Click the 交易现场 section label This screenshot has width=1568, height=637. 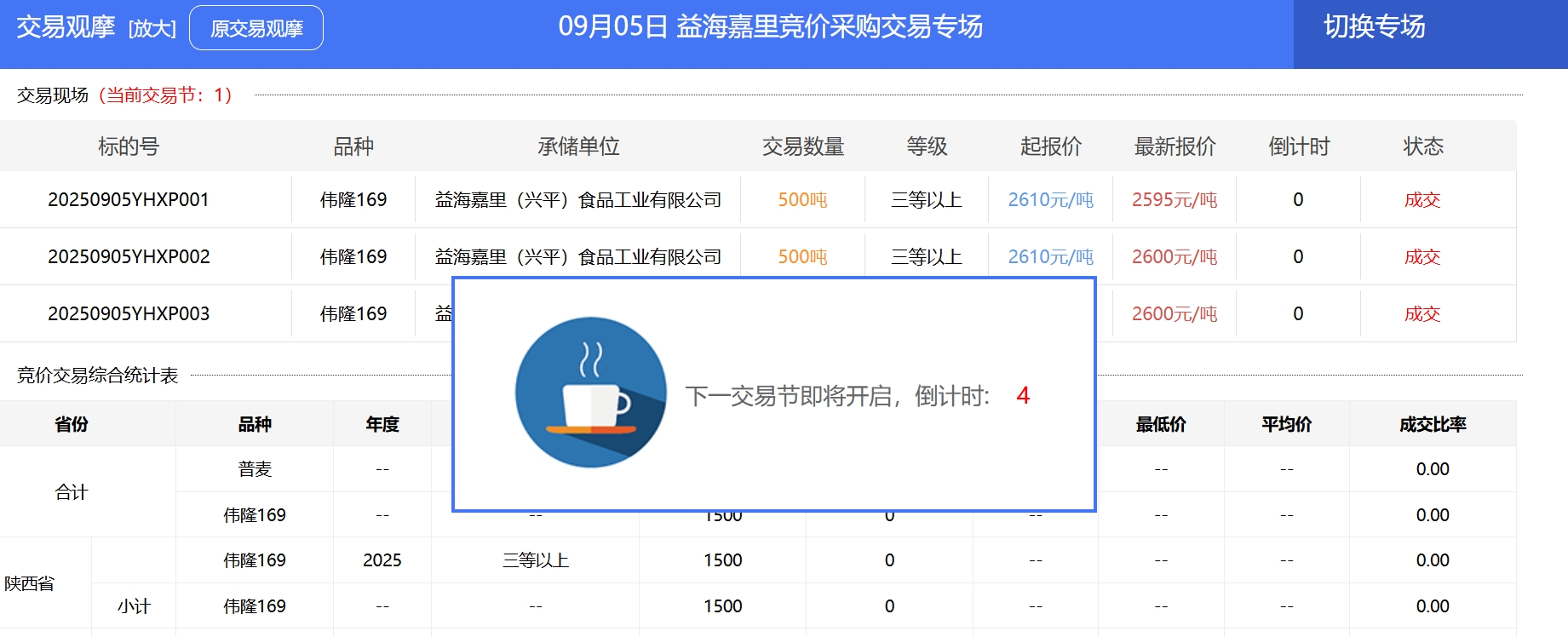pos(53,95)
